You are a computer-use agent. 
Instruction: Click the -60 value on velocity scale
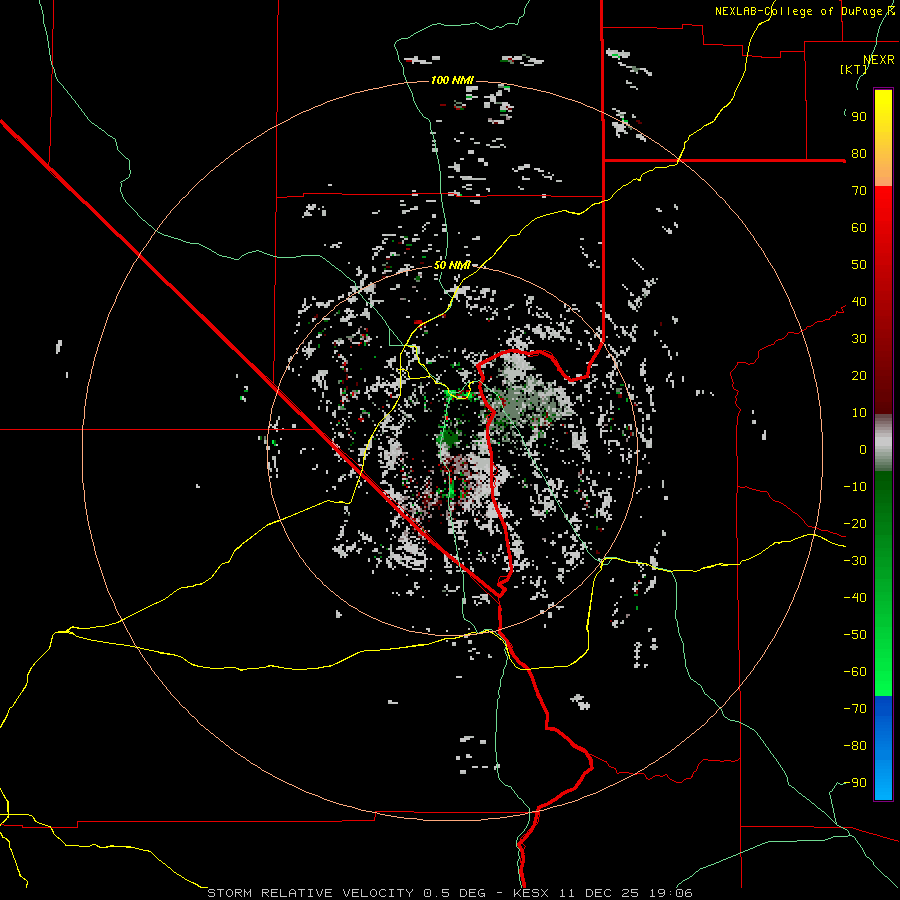(x=855, y=672)
